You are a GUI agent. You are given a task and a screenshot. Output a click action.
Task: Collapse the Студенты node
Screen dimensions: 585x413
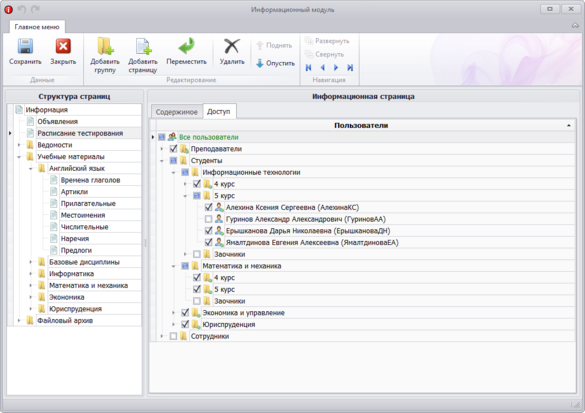(162, 161)
